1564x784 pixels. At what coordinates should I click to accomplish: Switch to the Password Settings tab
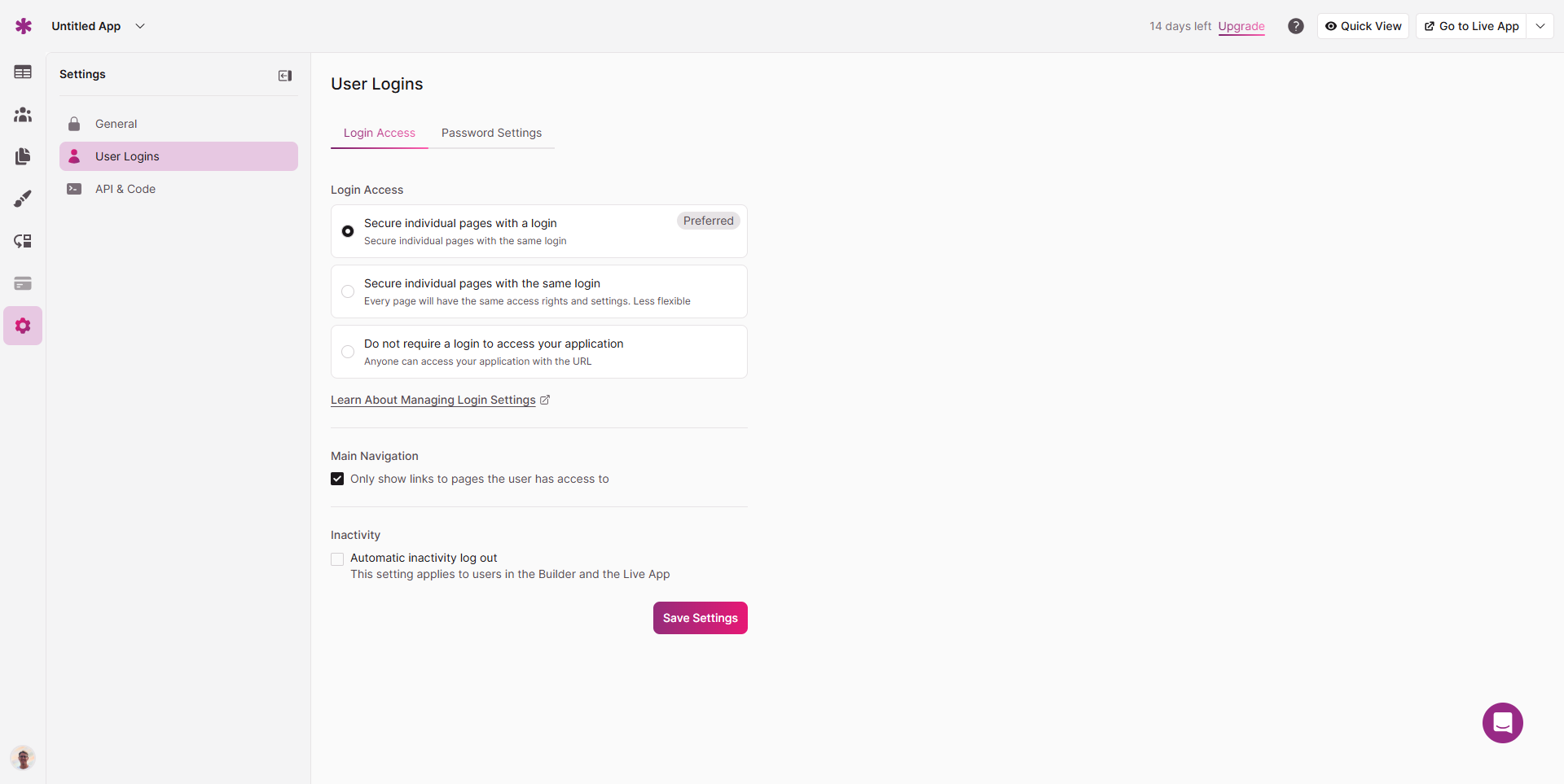point(491,133)
